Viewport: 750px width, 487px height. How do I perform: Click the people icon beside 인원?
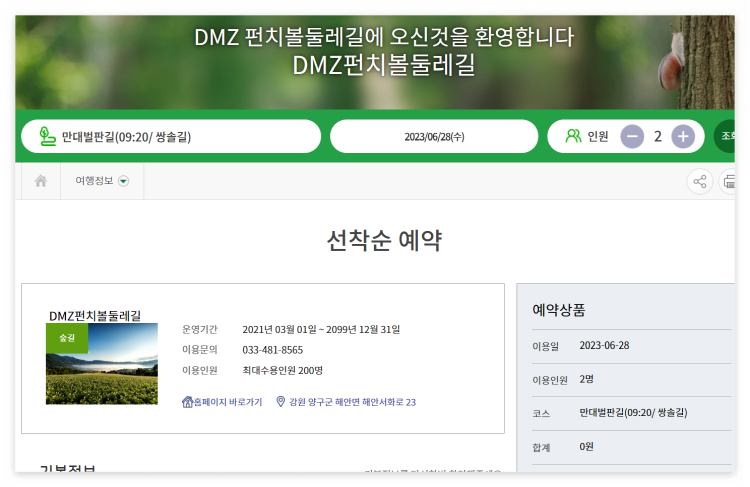point(573,136)
